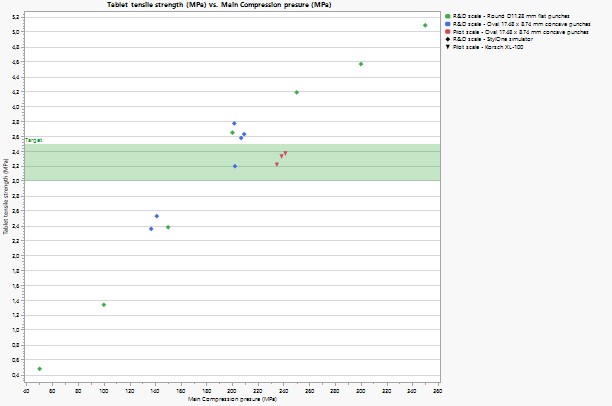Select the highest blue diamond data point
This screenshot has width=612, height=406.
(x=234, y=123)
